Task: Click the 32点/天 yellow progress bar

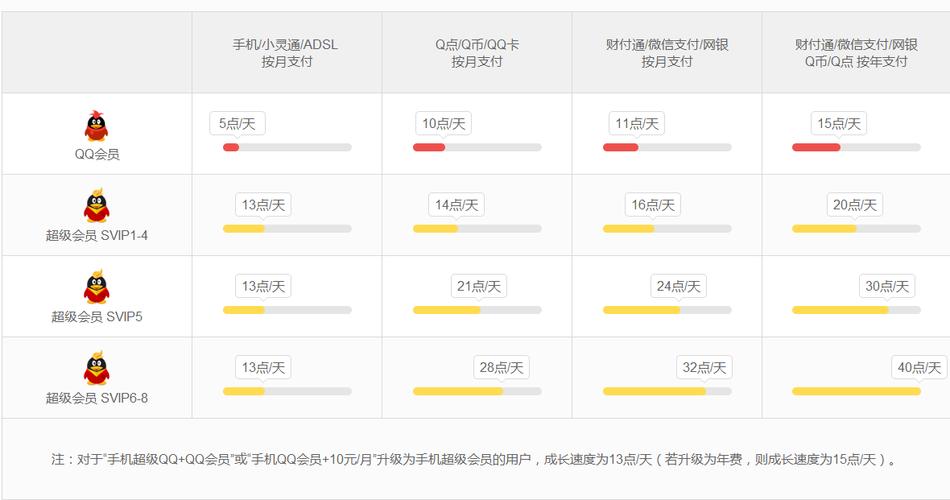Action: pyautogui.click(x=667, y=392)
